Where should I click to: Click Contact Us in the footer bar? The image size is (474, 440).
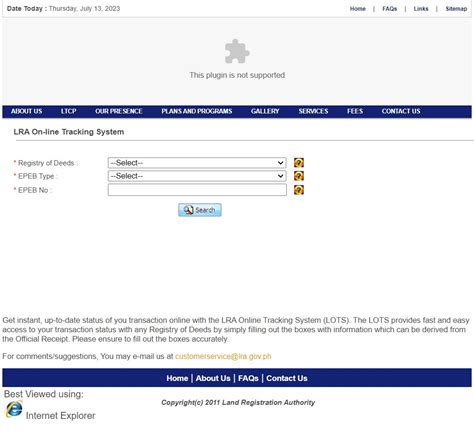[287, 378]
